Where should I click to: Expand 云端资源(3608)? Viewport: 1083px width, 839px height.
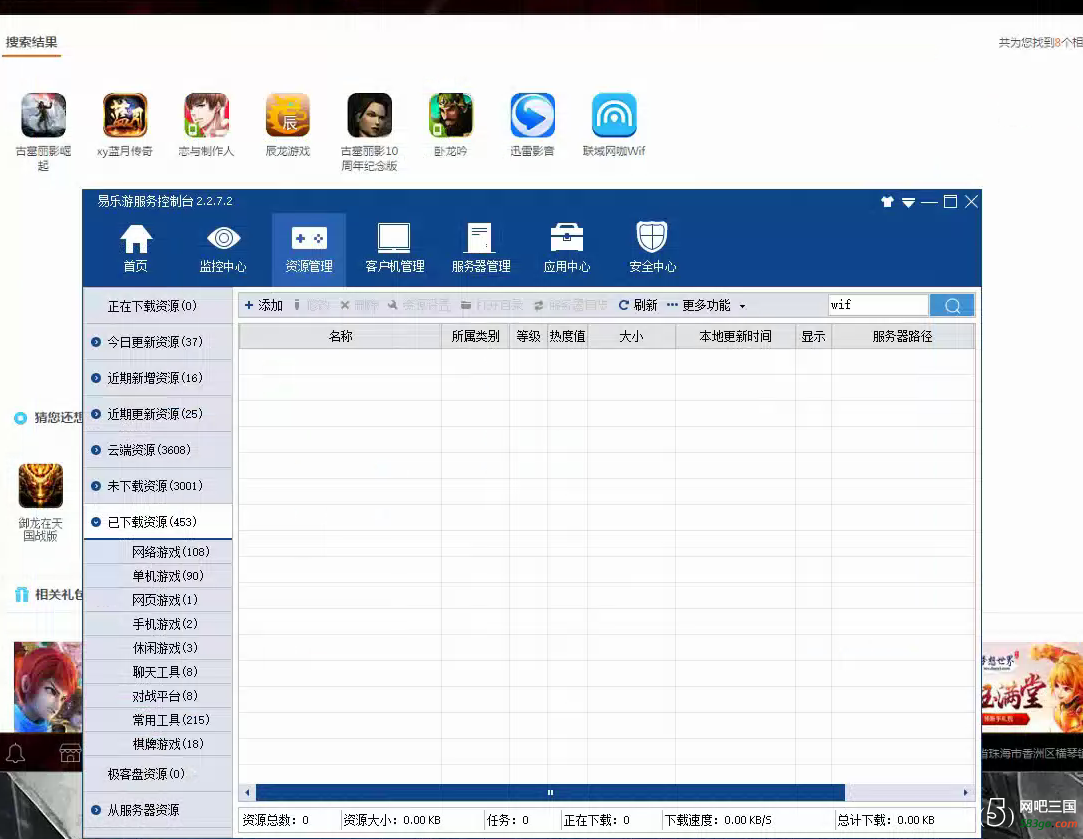(x=157, y=450)
